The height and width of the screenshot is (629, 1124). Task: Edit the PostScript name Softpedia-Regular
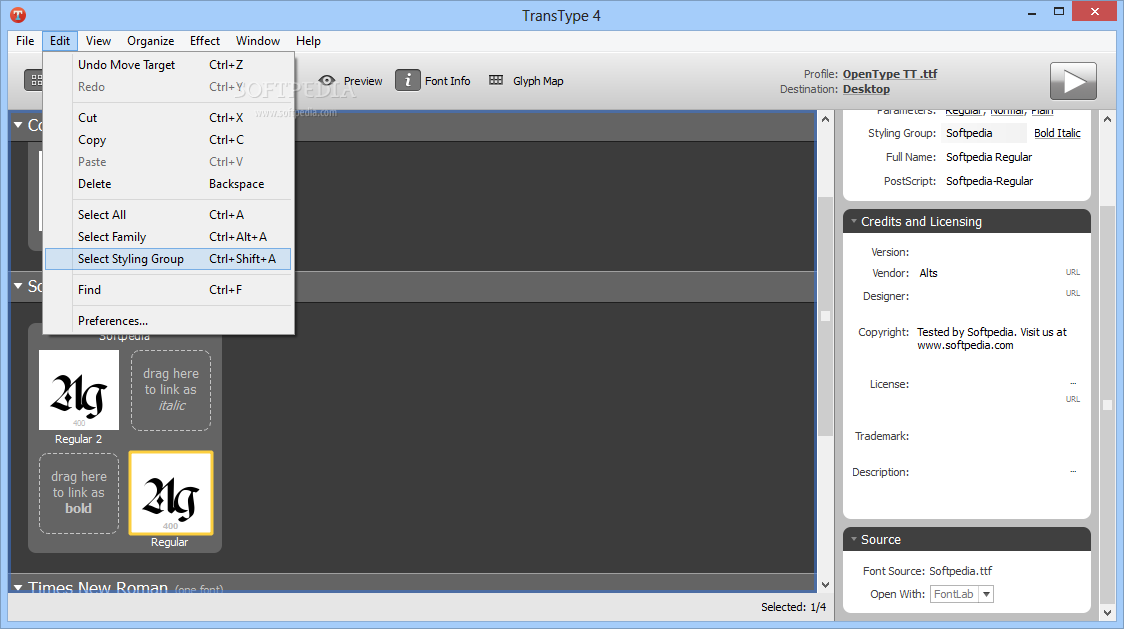point(989,181)
